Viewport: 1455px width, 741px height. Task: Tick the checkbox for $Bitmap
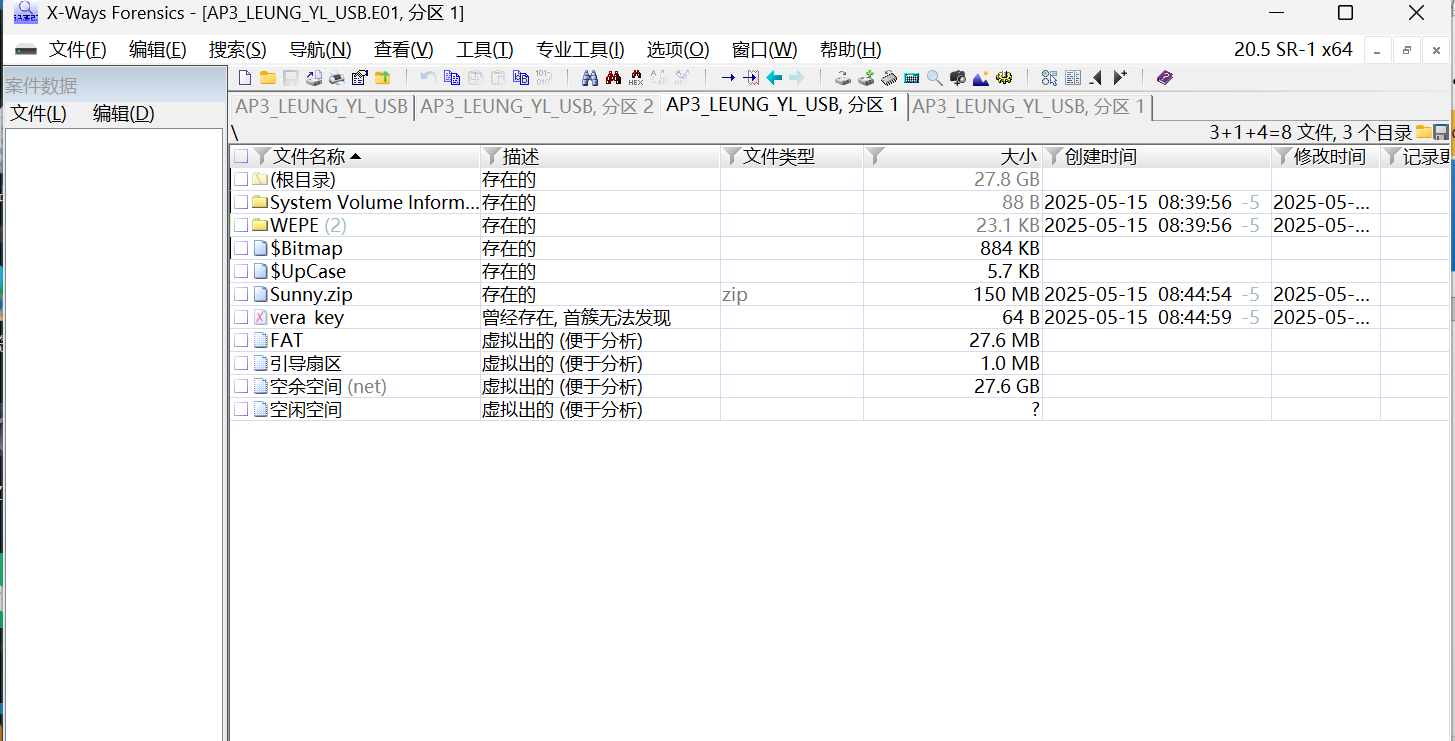click(x=241, y=248)
